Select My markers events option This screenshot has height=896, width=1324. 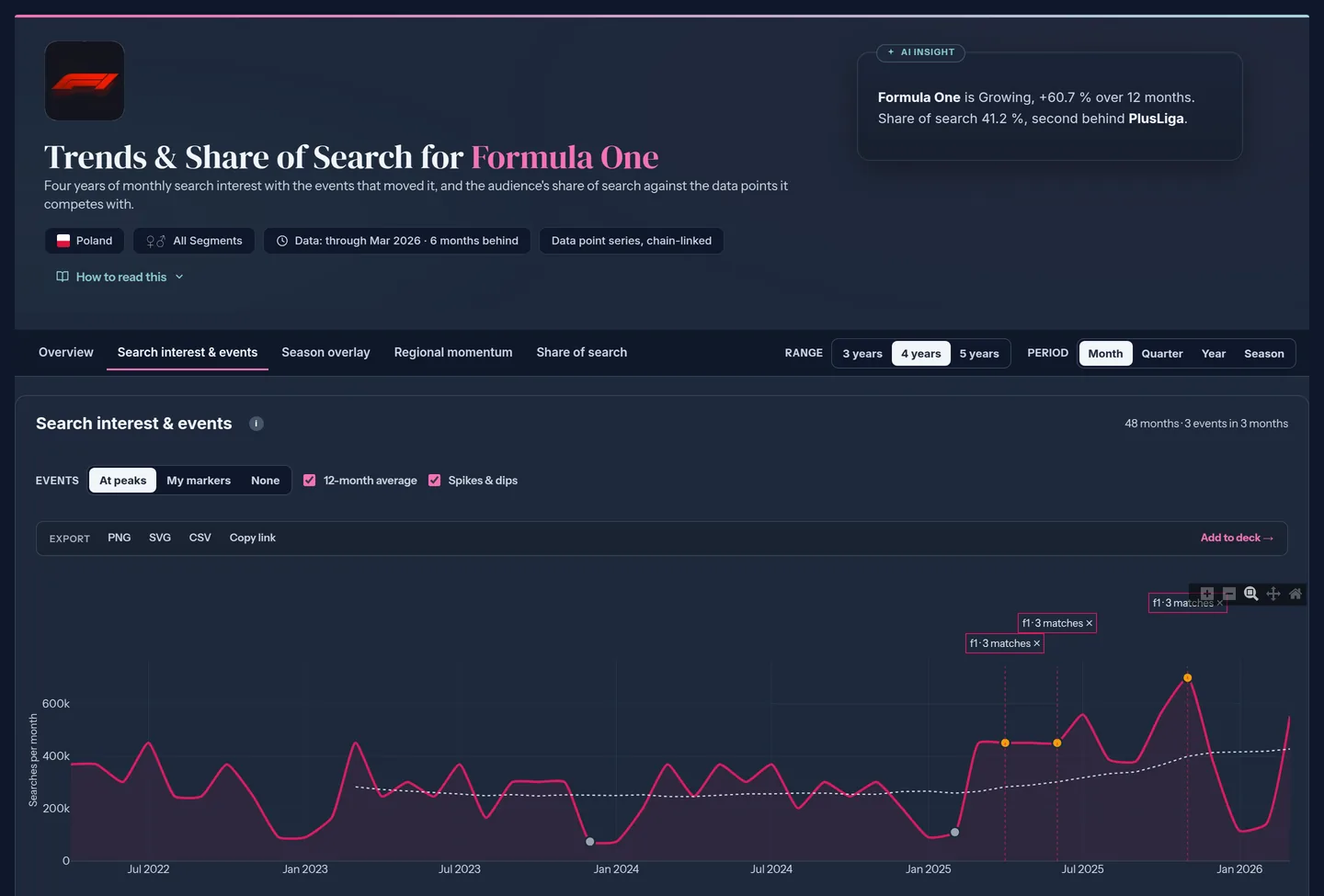pyautogui.click(x=199, y=481)
